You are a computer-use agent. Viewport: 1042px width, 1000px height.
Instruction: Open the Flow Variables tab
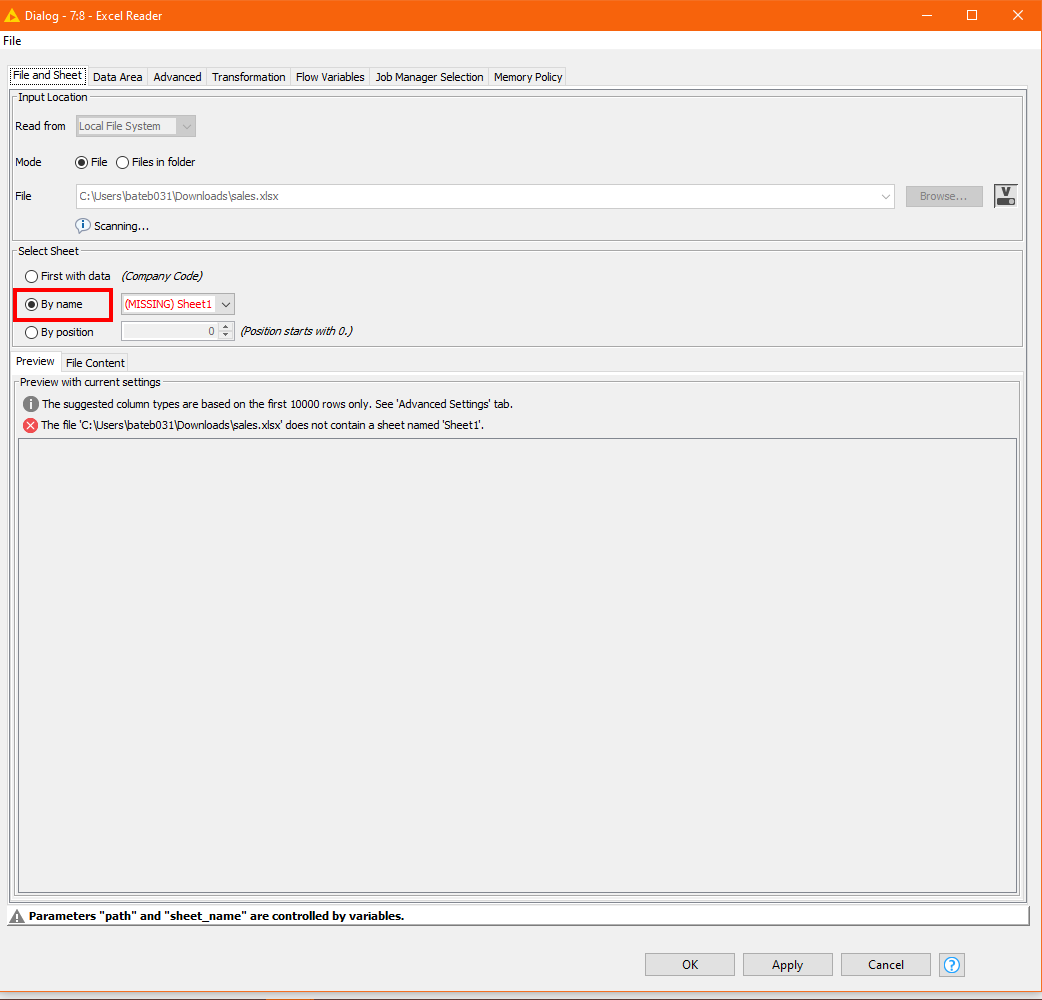(x=330, y=77)
